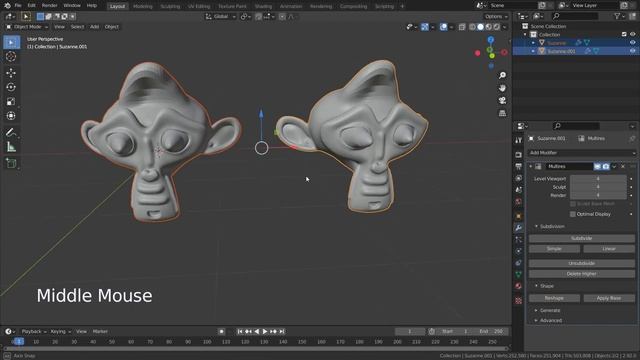640x360 pixels.
Task: Click the Delete Higher button
Action: click(582, 274)
